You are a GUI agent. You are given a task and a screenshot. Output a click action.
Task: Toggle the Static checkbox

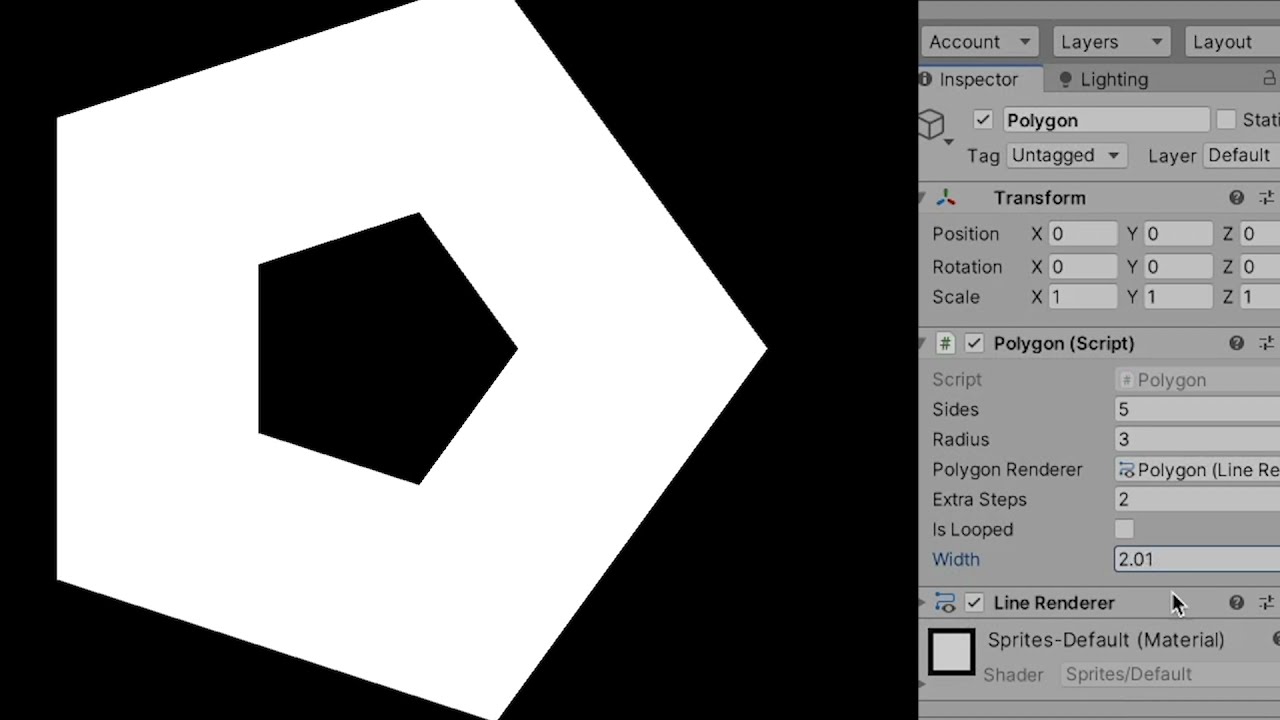tap(1227, 120)
